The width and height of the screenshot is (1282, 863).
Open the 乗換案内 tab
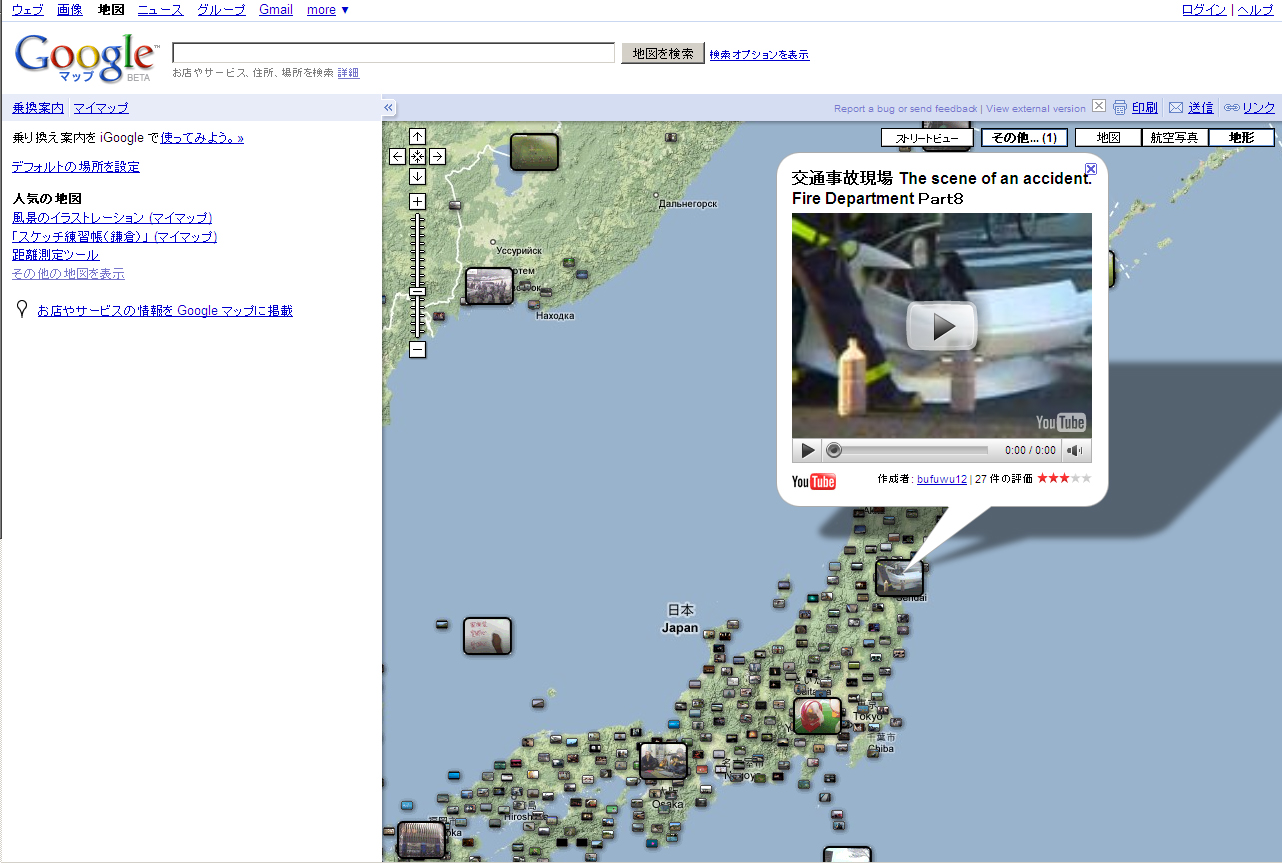38,108
